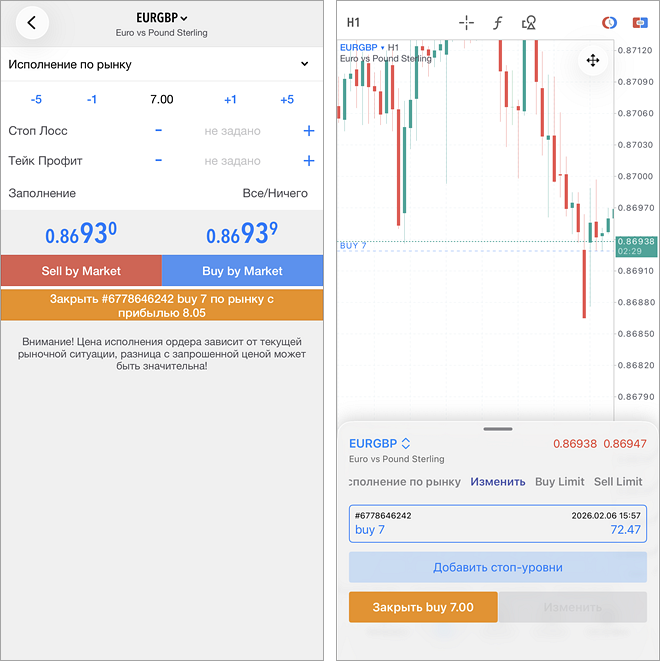660x661 pixels.
Task: Open the chart objects shapes icon
Action: tap(529, 23)
